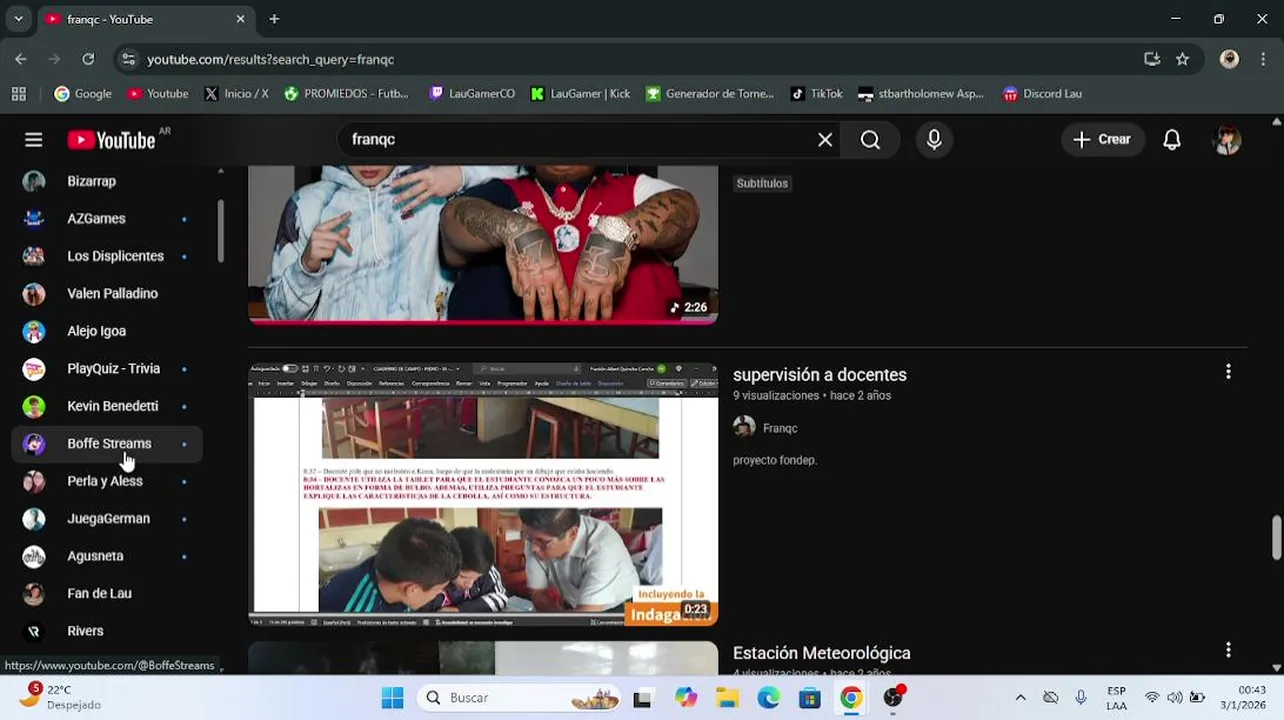Open YouTube notifications bell
Image resolution: width=1284 pixels, height=720 pixels.
1172,140
